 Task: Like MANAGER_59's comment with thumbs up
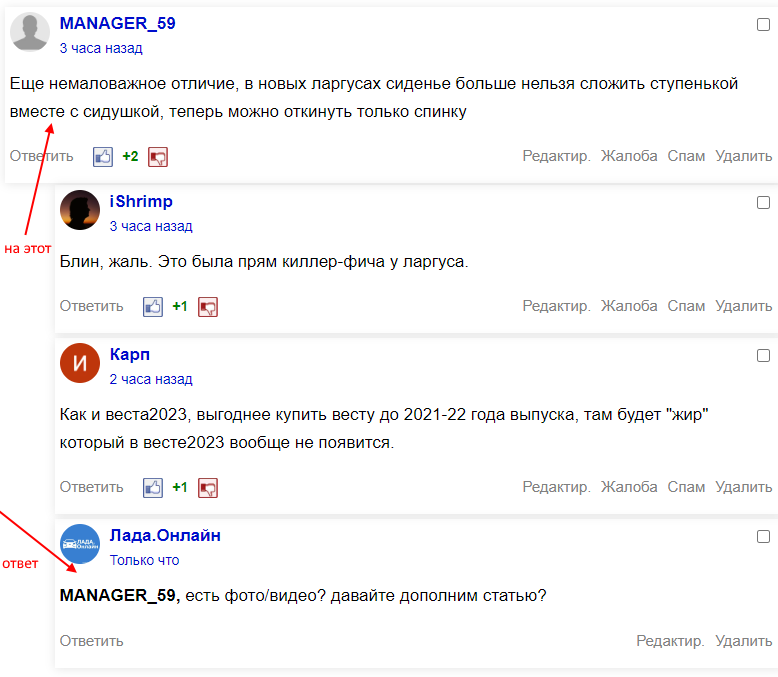point(103,157)
